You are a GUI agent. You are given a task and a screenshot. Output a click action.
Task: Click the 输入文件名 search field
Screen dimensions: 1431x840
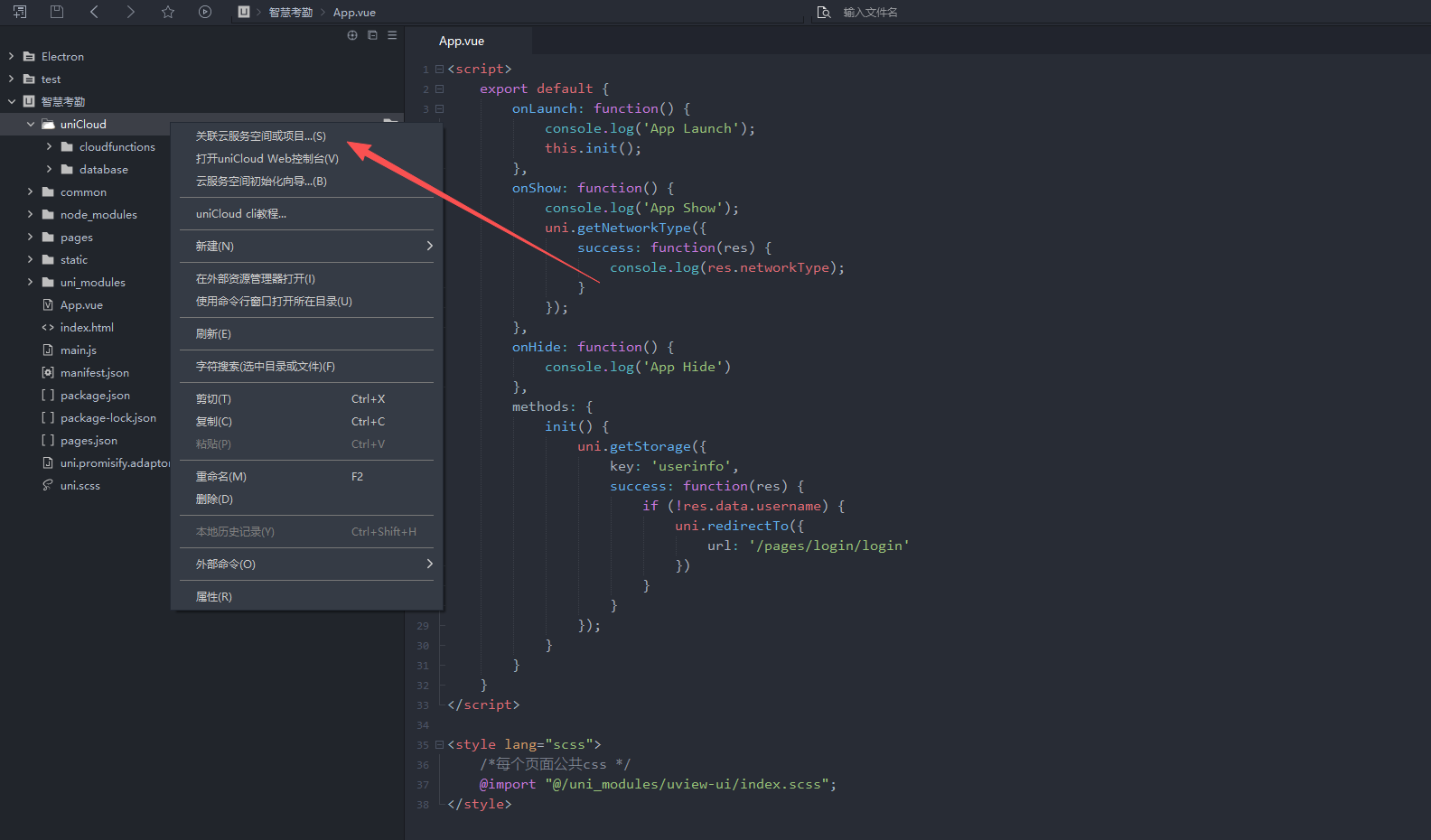pyautogui.click(x=903, y=12)
